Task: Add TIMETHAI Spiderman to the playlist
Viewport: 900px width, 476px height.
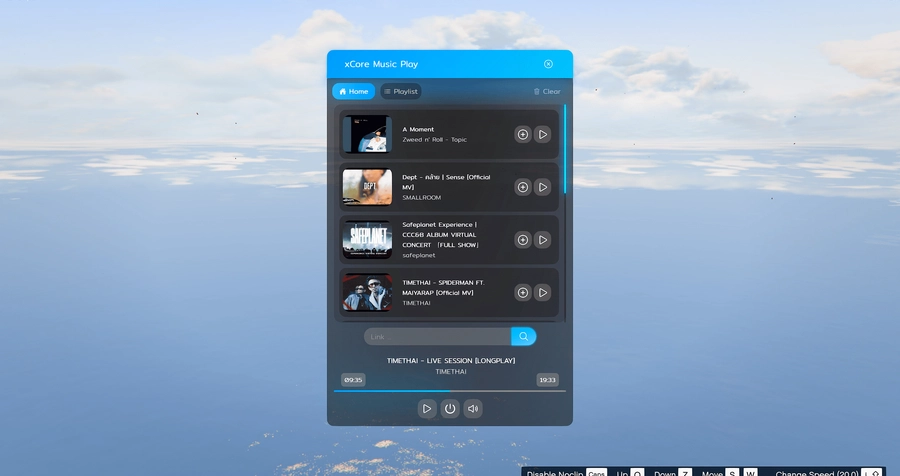Action: [x=522, y=293]
